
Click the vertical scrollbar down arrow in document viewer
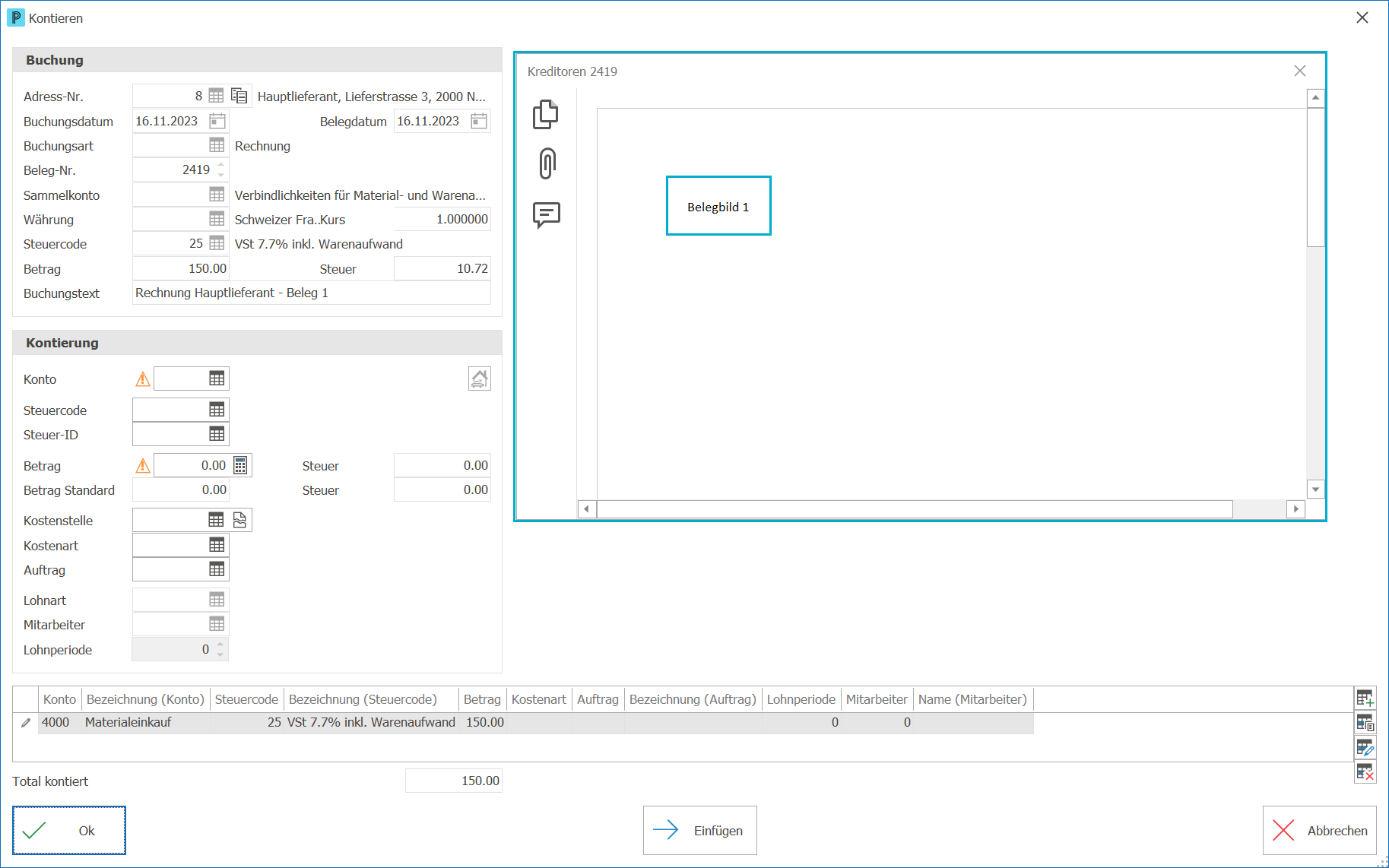[x=1315, y=489]
